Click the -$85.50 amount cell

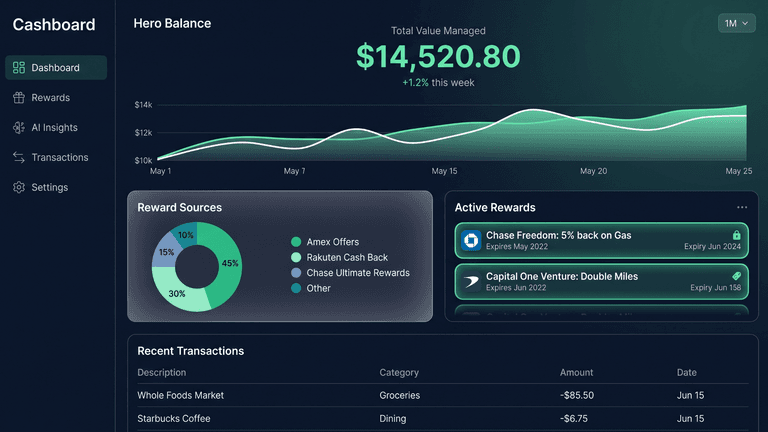pos(577,395)
